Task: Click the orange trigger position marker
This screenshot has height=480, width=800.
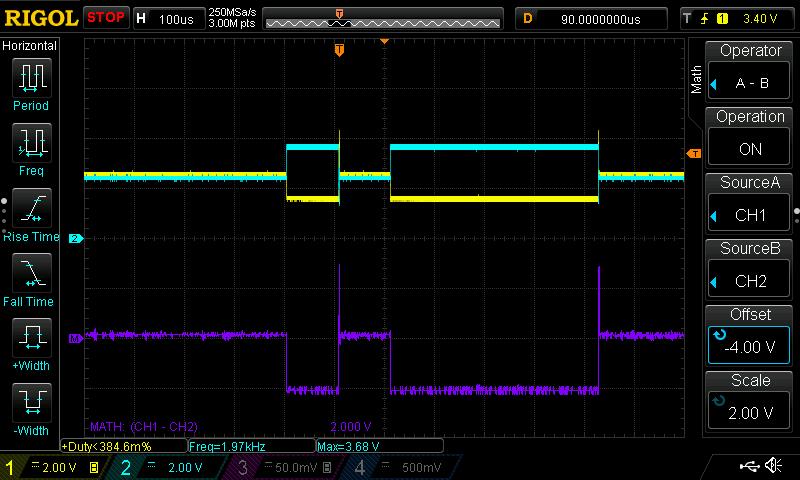Action: [x=339, y=50]
